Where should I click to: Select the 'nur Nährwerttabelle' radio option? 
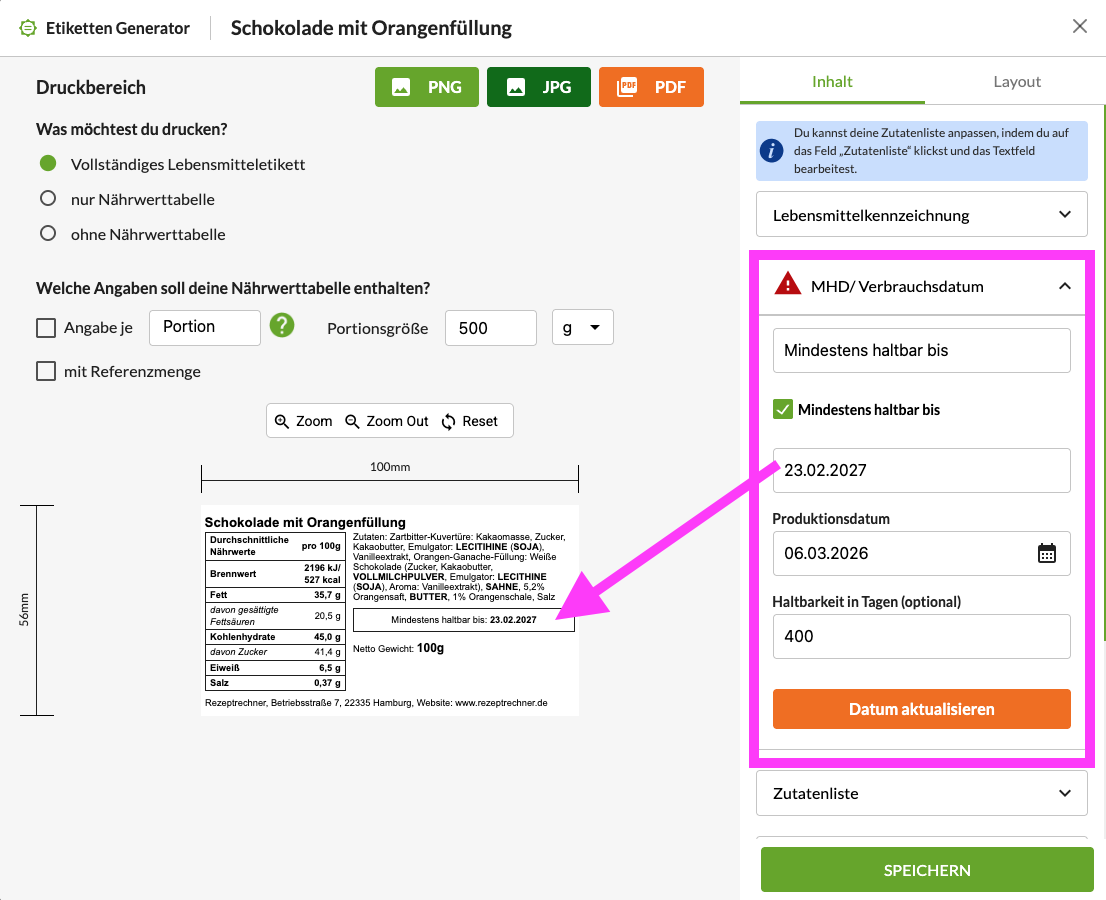tap(46, 199)
